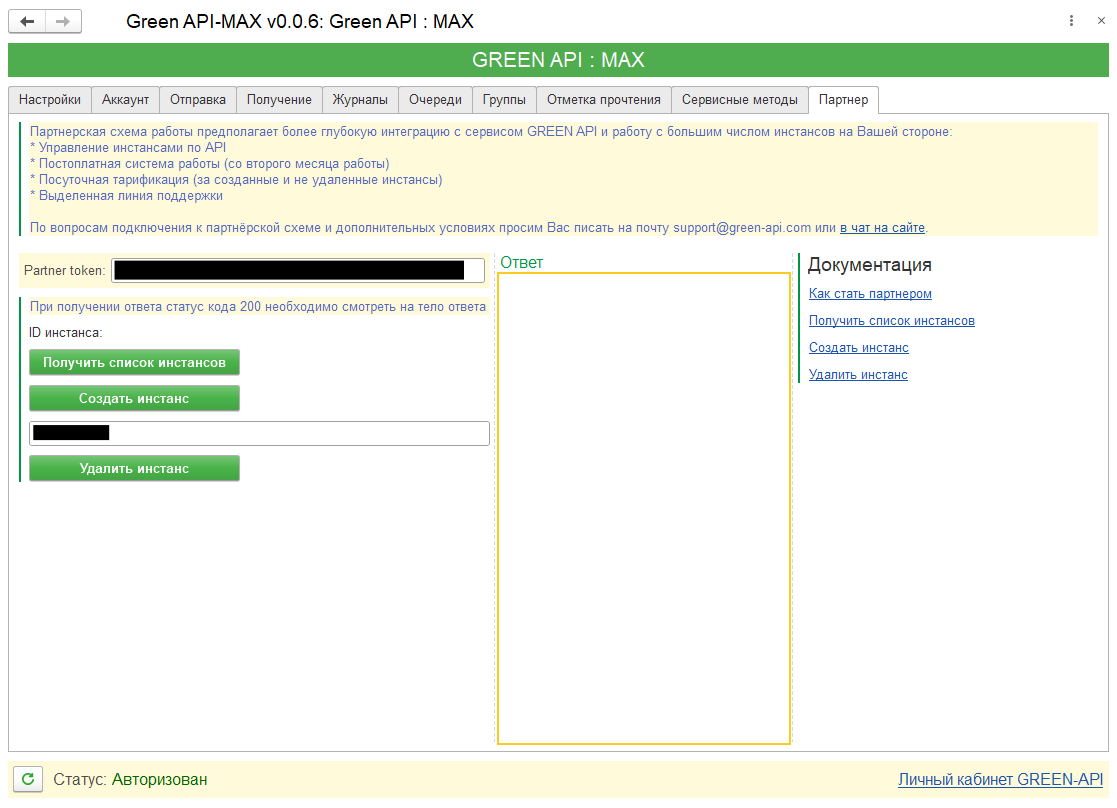1117x808 pixels.
Task: Go to the Отправка tab
Action: (198, 100)
